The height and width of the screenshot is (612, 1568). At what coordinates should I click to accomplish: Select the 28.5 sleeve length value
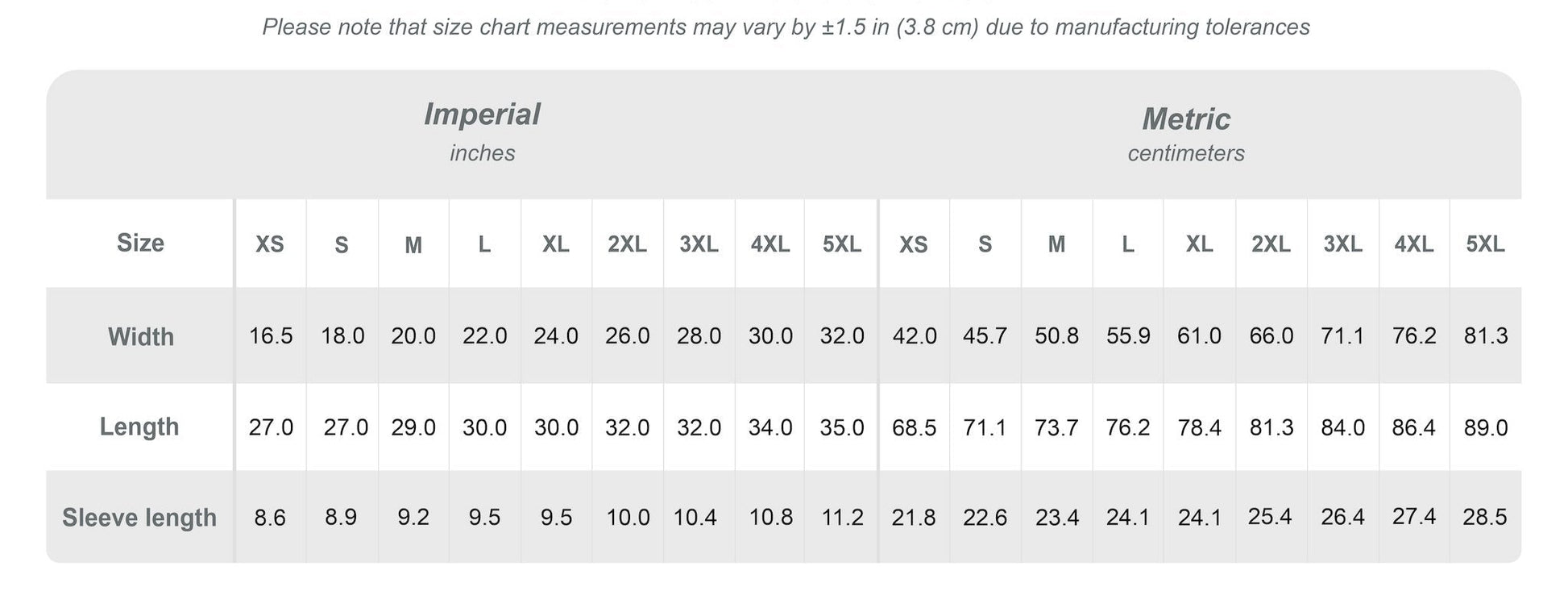pos(1485,517)
